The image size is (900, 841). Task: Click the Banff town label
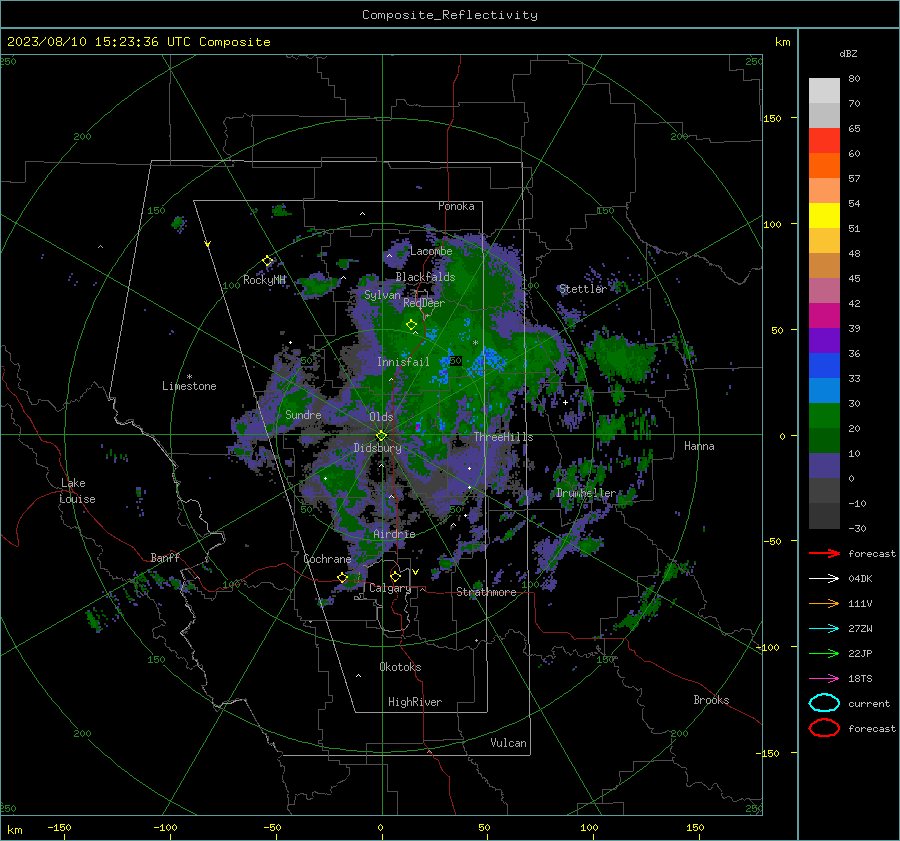pyautogui.click(x=165, y=558)
